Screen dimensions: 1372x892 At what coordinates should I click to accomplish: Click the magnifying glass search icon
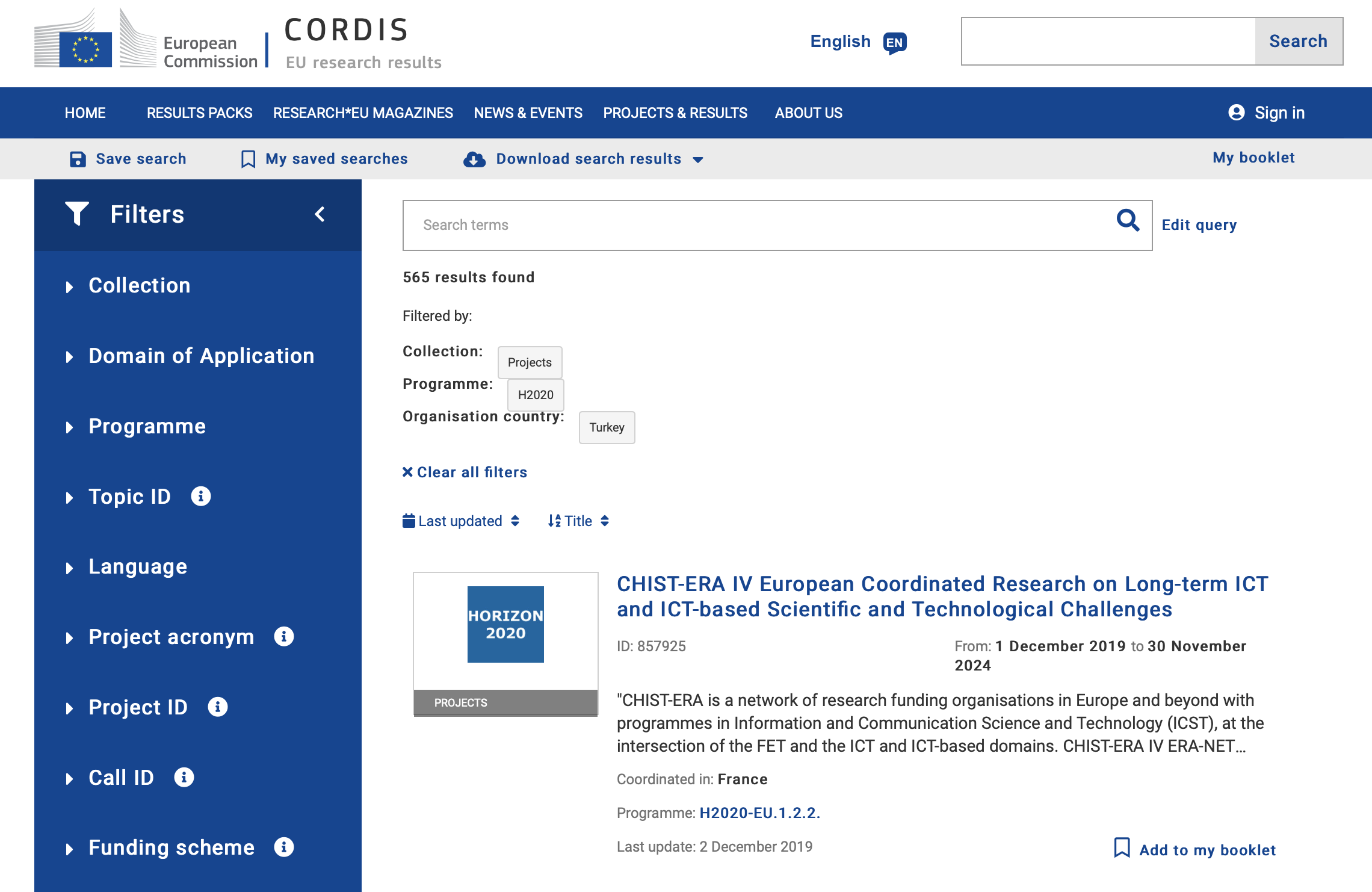1128,221
